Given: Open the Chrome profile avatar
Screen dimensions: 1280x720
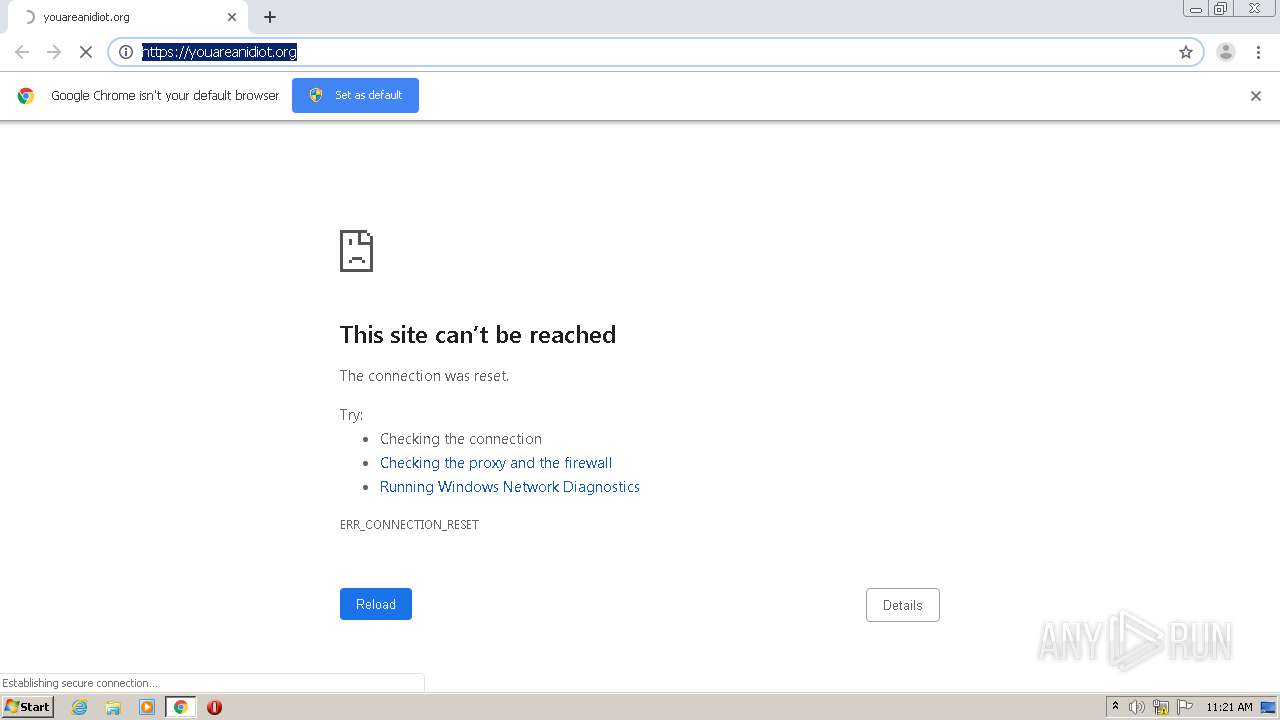Looking at the screenshot, I should (1226, 52).
